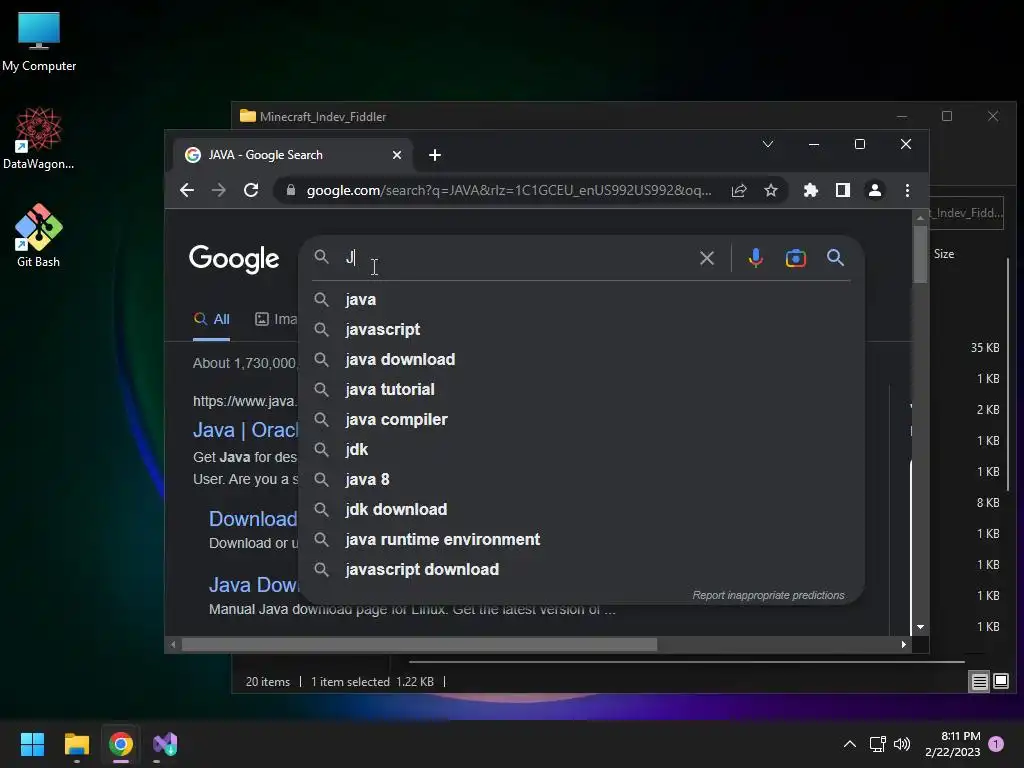
Task: Open the clock showing 8:11 PM
Action: [x=953, y=744]
